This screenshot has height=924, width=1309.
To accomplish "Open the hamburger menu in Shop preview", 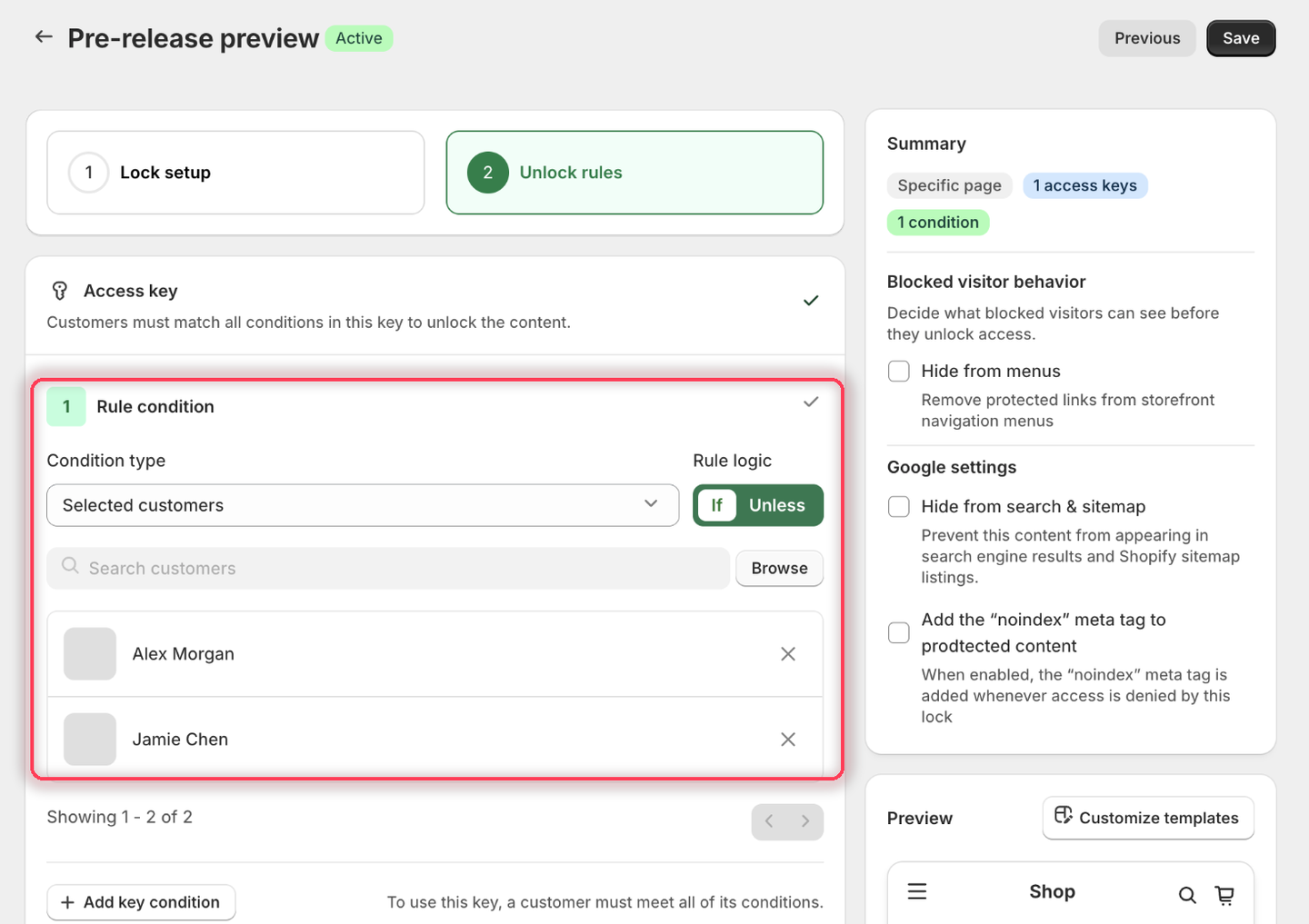I will 917,891.
